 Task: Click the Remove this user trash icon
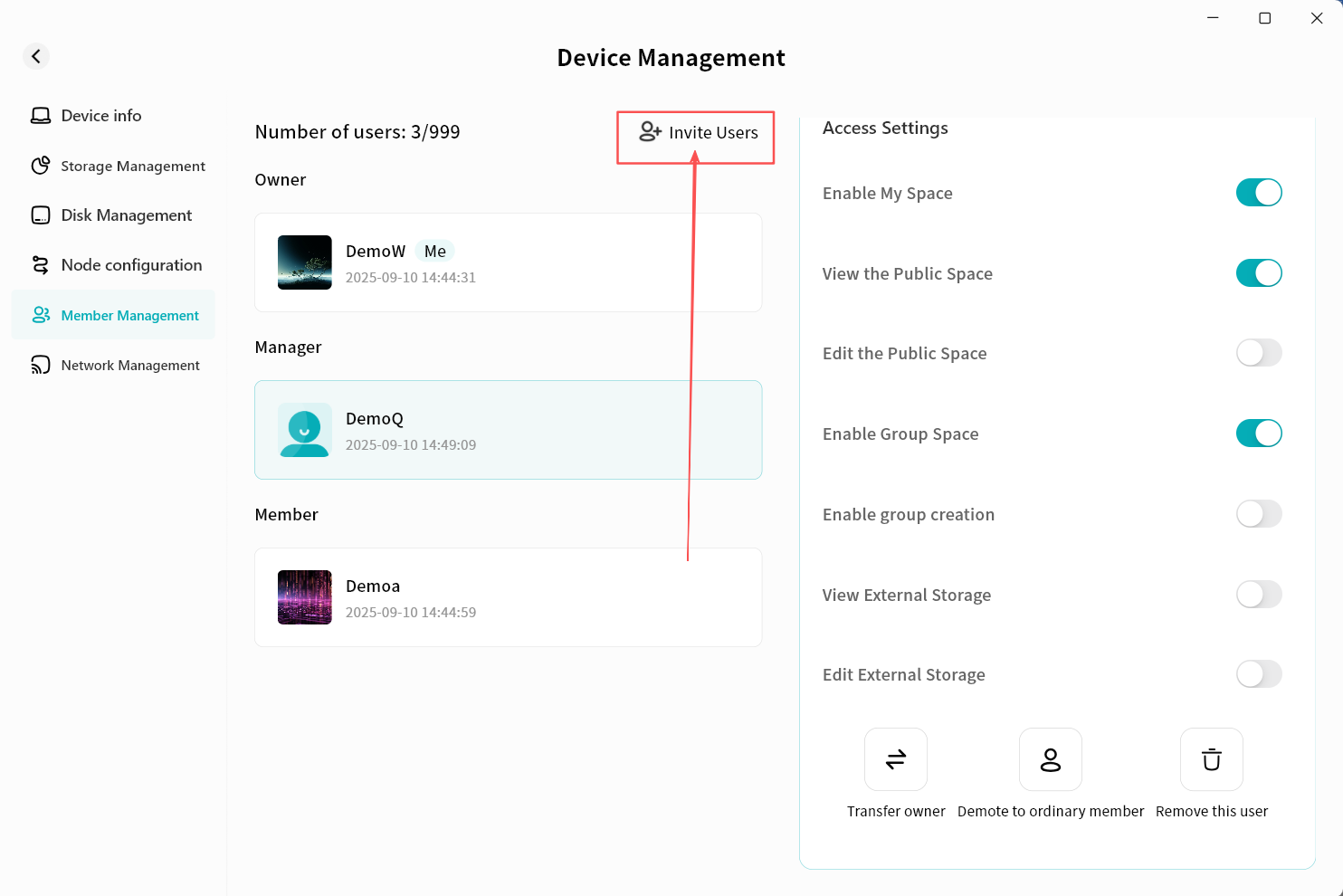[1211, 759]
